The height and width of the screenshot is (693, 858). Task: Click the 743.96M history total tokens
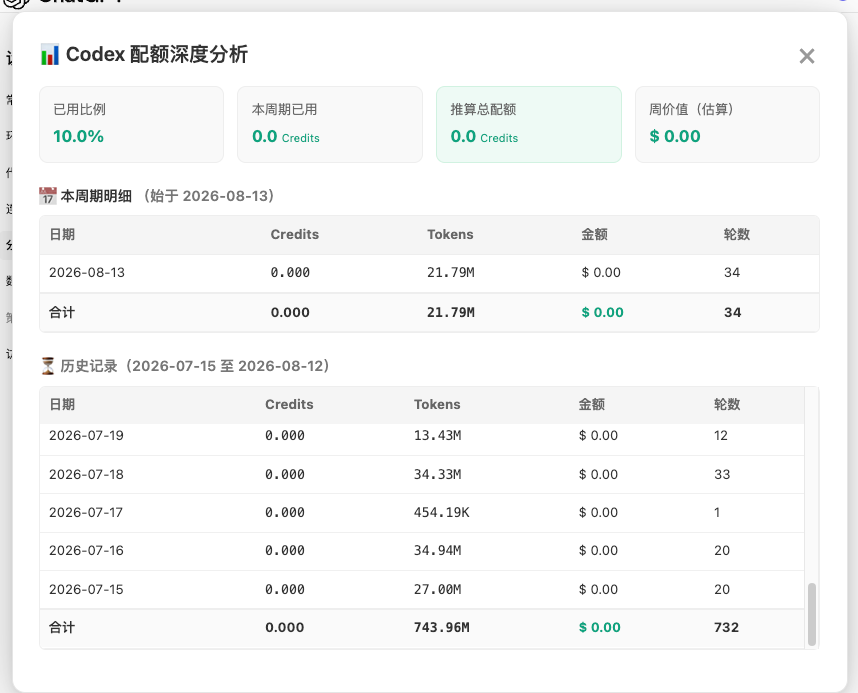(442, 628)
